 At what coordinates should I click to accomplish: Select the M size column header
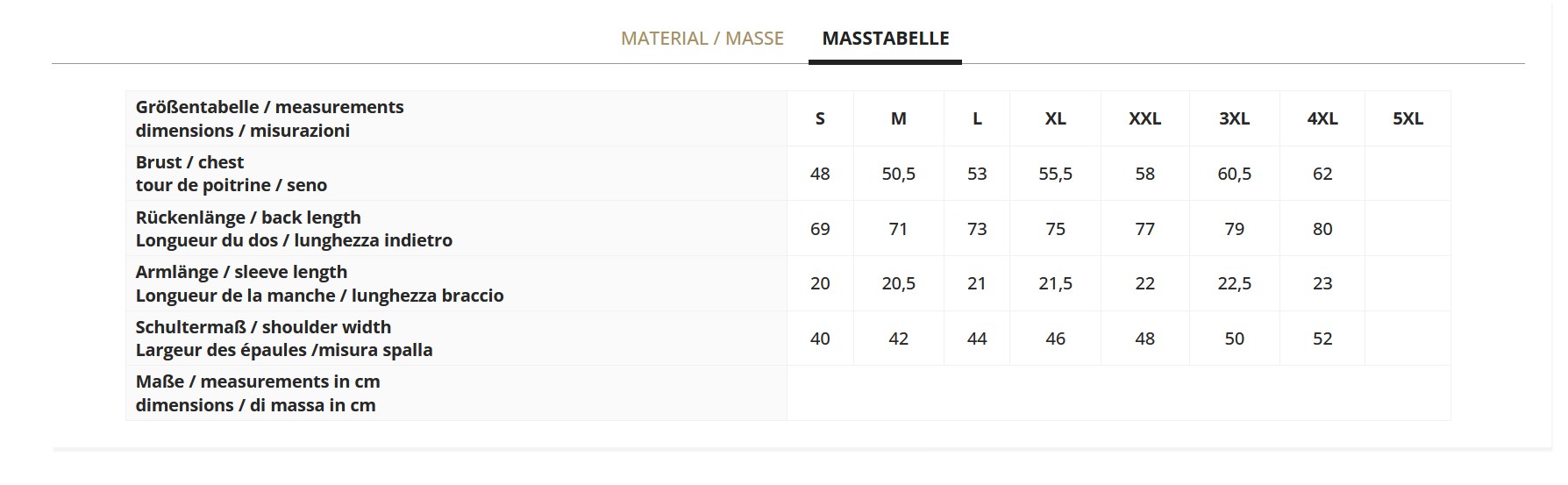coord(898,118)
